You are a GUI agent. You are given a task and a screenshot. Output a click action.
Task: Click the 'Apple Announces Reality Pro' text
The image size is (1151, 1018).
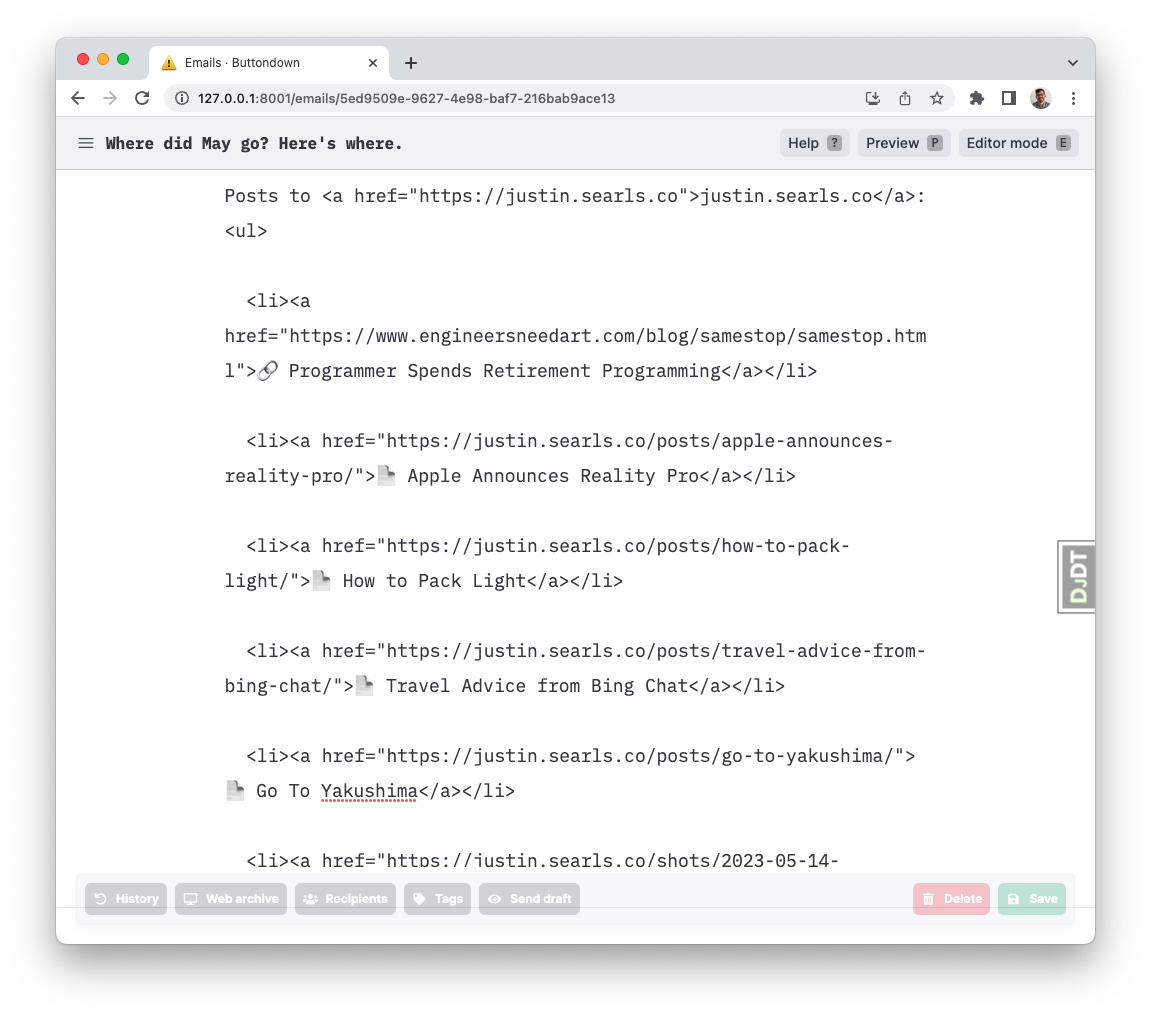coord(553,476)
